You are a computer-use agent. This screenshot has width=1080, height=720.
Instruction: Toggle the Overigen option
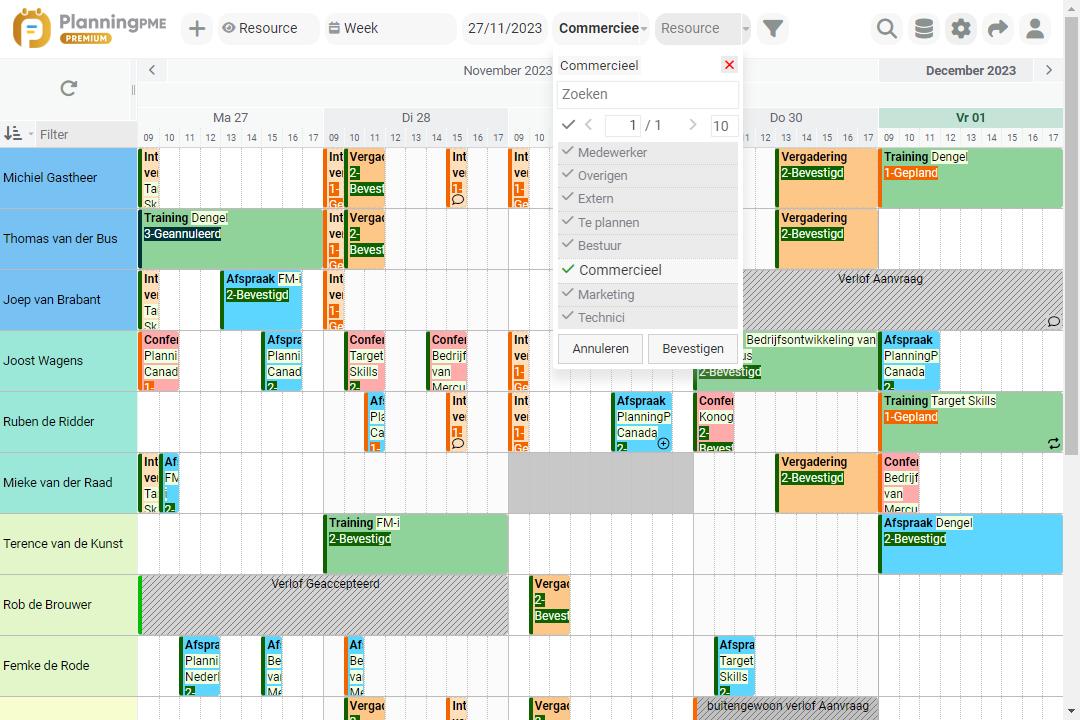click(x=647, y=176)
